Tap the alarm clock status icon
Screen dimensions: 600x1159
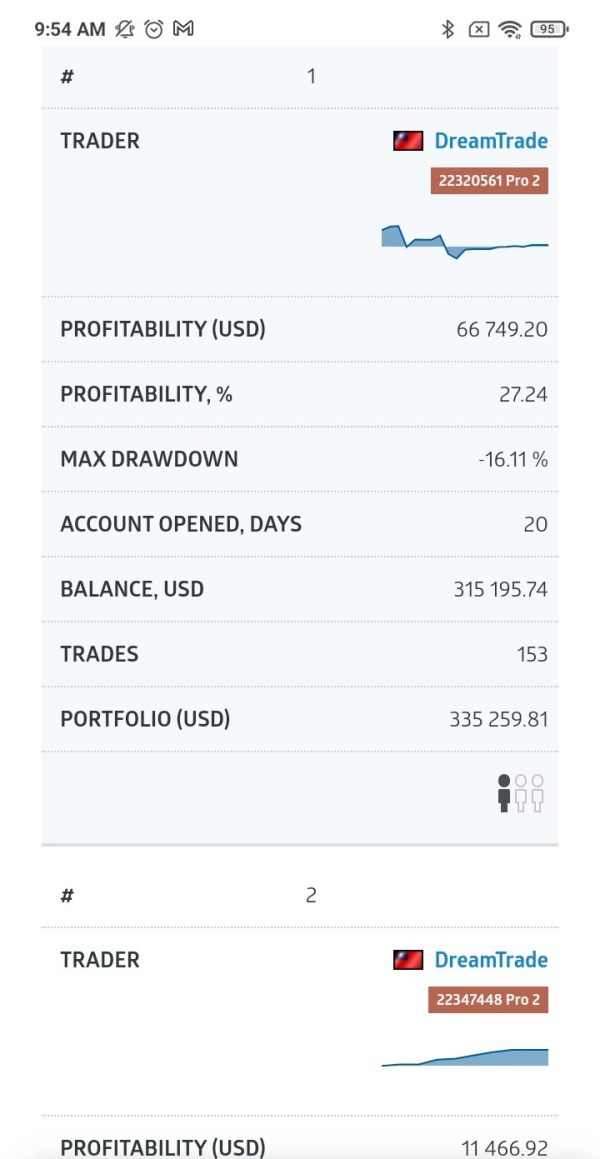pyautogui.click(x=153, y=29)
